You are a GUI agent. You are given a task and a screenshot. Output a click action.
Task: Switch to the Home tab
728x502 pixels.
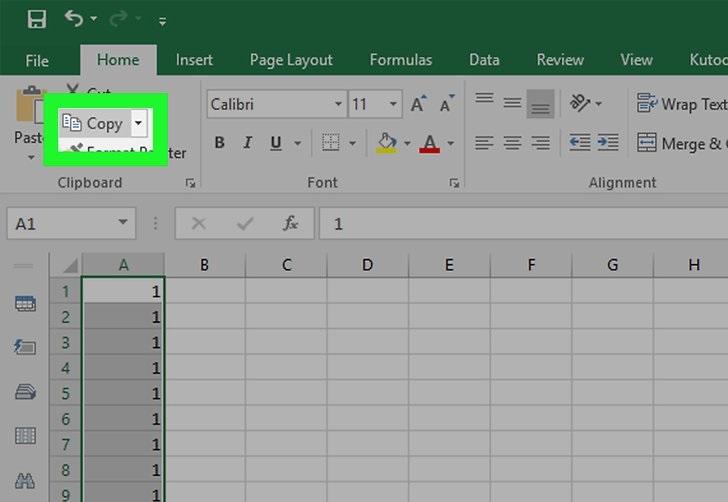pyautogui.click(x=118, y=60)
